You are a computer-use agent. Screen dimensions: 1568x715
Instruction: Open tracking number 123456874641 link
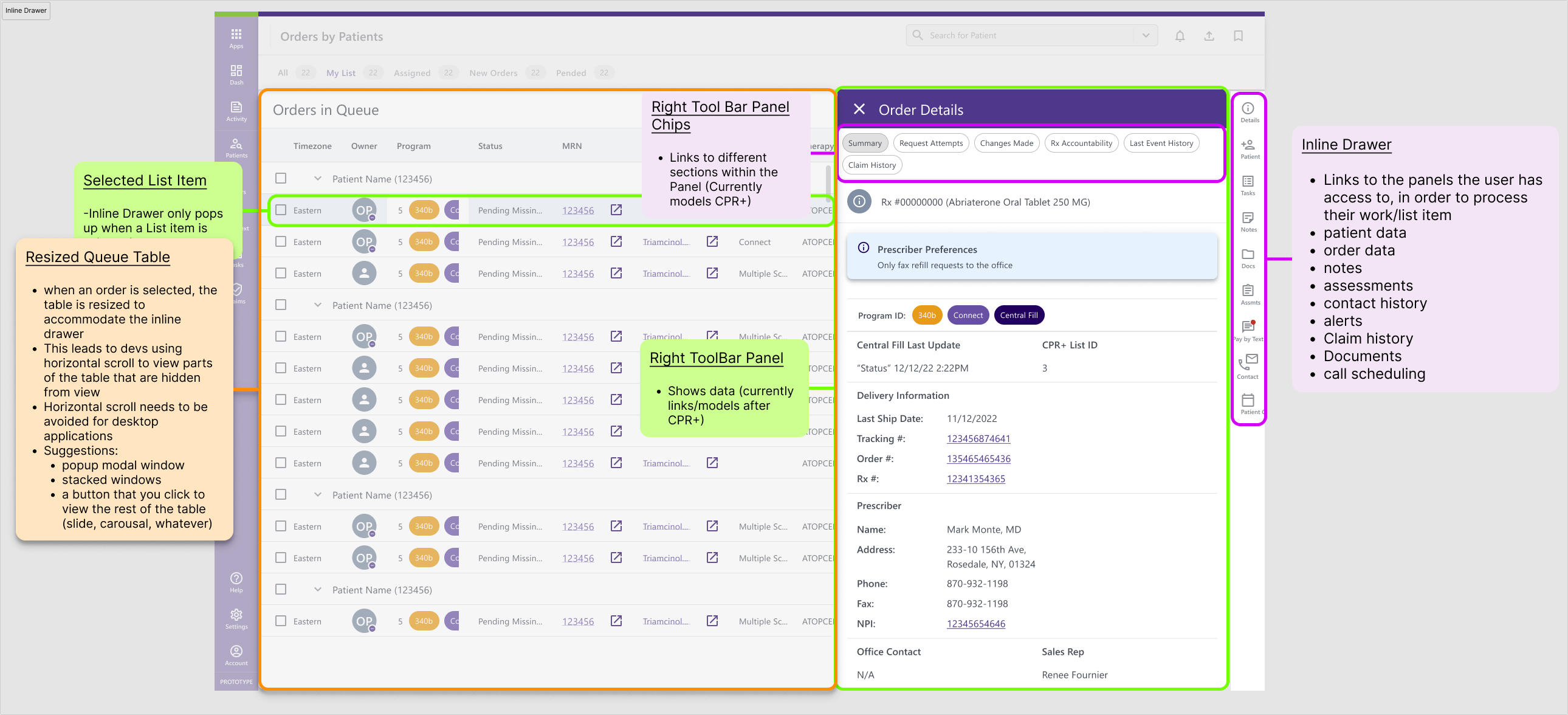click(977, 438)
